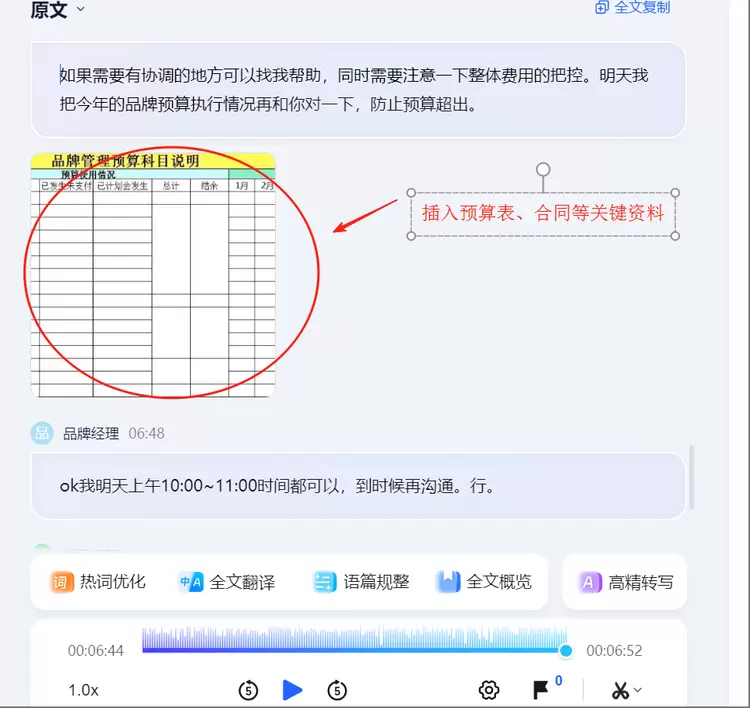Open playback settings gear icon
This screenshot has width=750, height=708.
[489, 690]
